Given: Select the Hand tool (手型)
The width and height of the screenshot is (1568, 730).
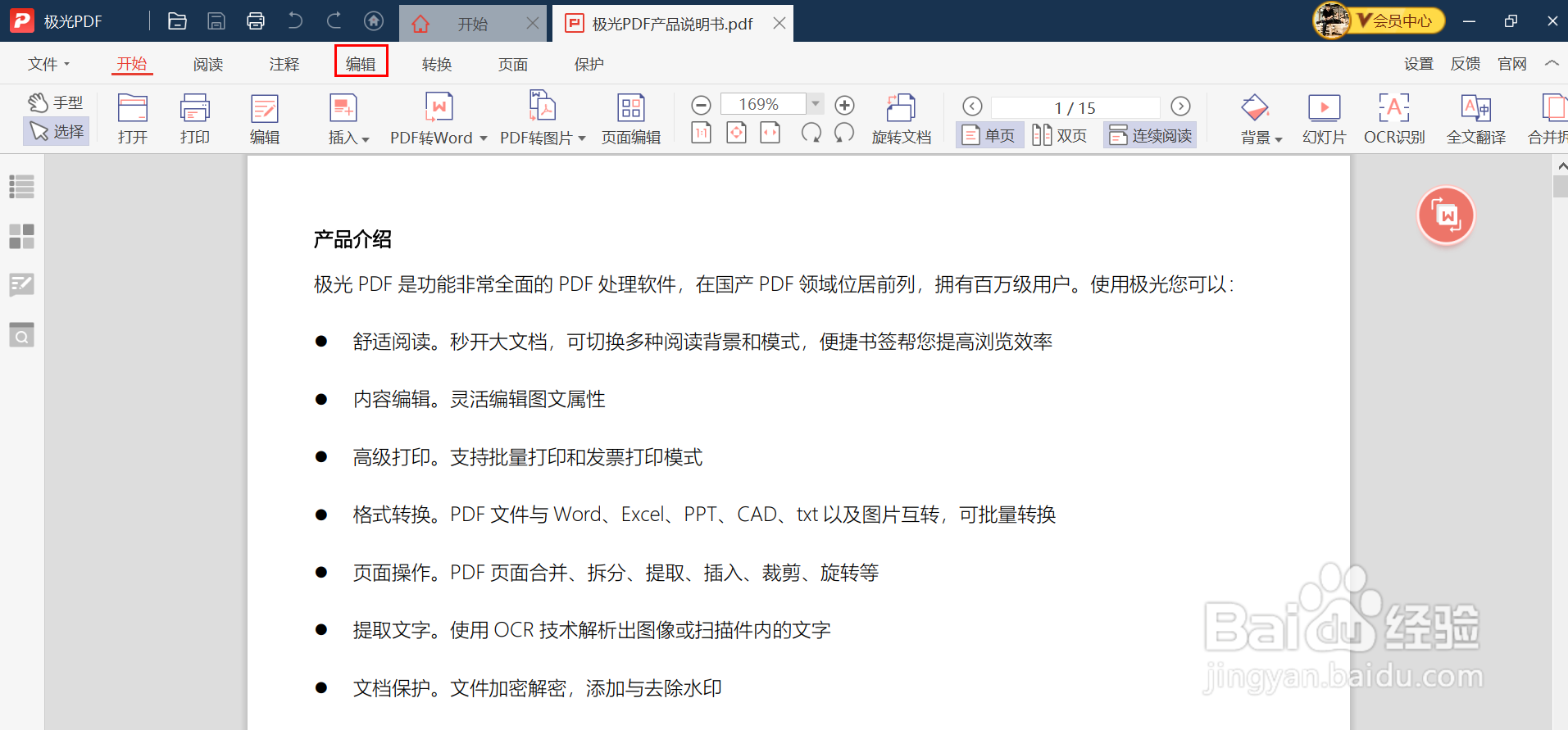Looking at the screenshot, I should click(56, 102).
